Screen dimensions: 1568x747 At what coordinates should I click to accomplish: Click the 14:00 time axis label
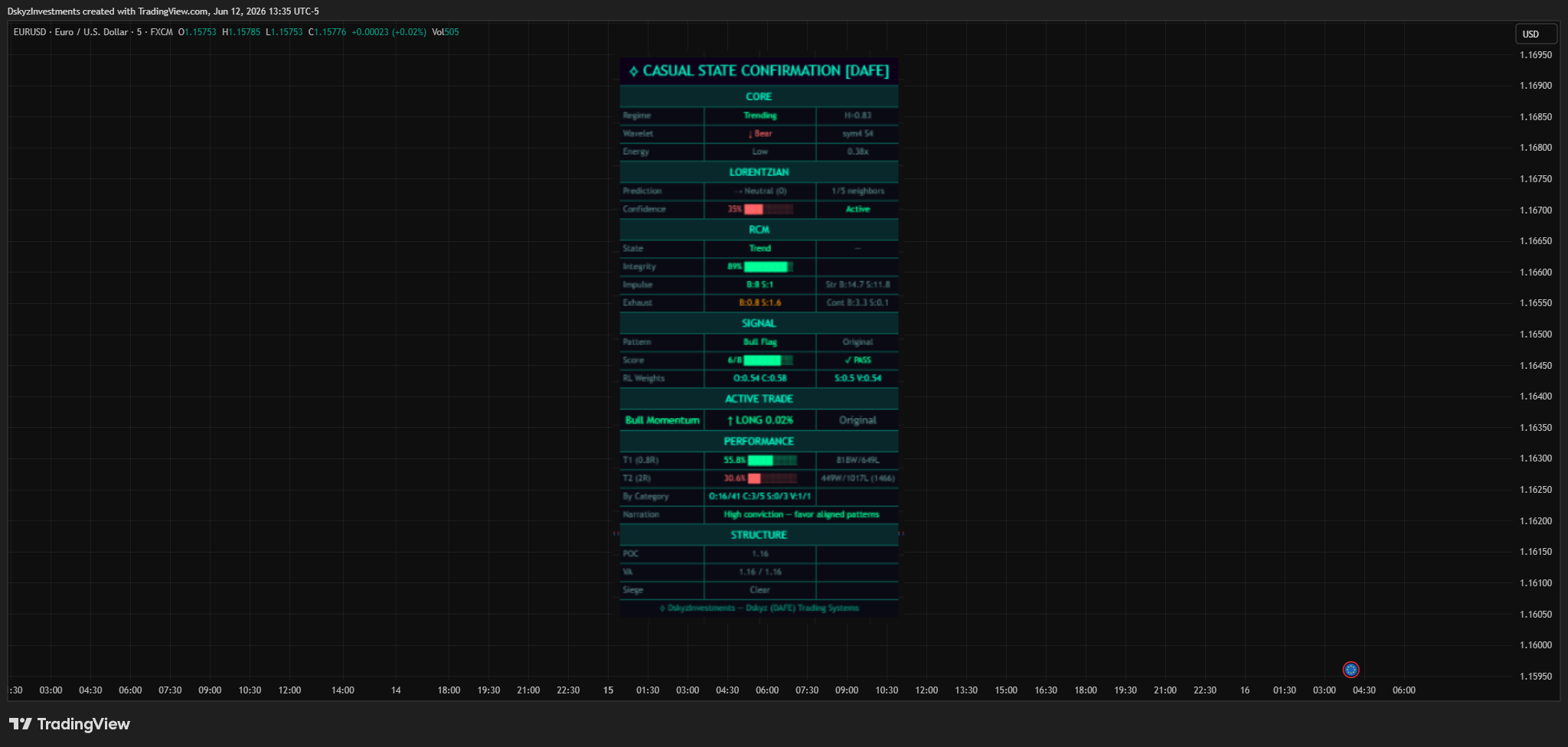(343, 690)
